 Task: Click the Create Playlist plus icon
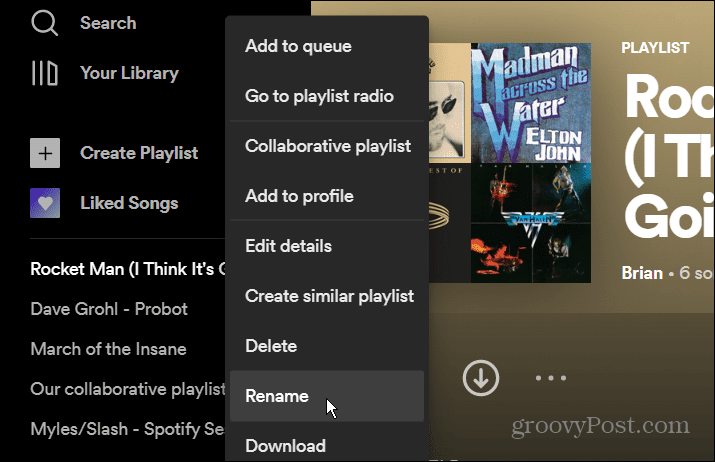[x=45, y=153]
